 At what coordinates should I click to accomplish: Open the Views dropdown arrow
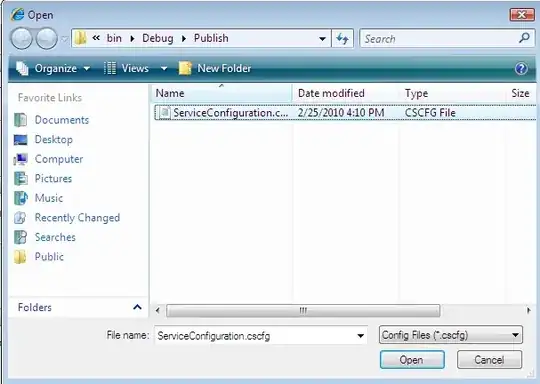coord(164,69)
